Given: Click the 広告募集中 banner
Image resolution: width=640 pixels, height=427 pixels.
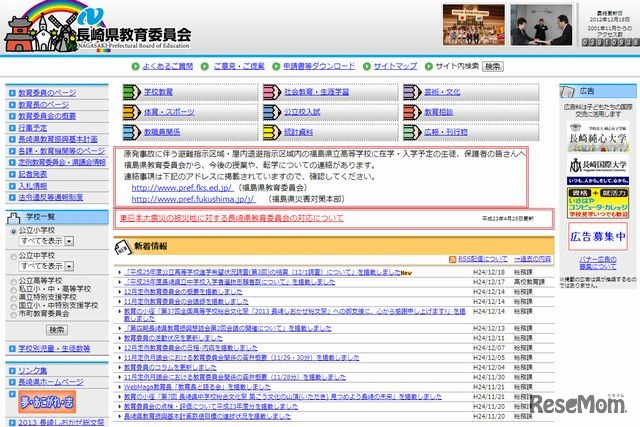Looking at the screenshot, I should pos(598,237).
